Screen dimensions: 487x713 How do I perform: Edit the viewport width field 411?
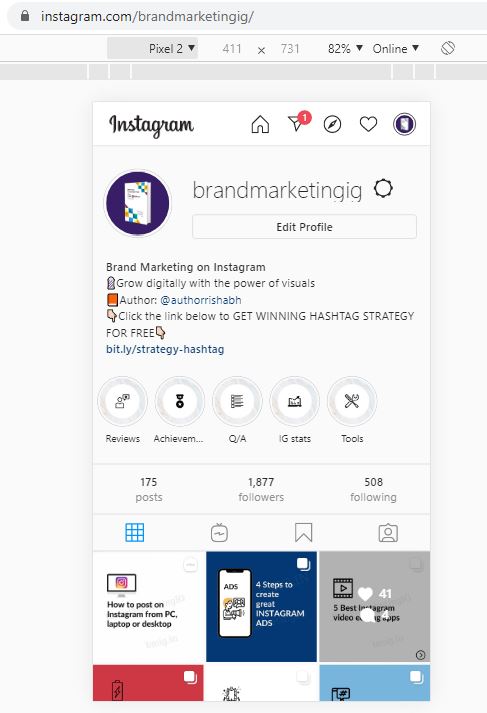(x=232, y=49)
